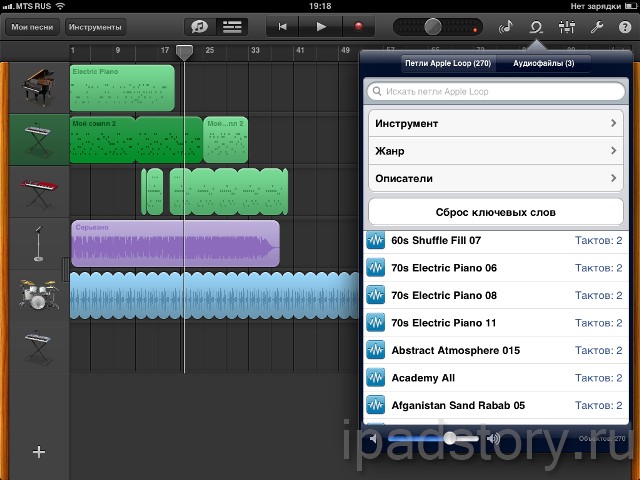
Task: Click the loud volume speaker icon
Action: pos(493,439)
